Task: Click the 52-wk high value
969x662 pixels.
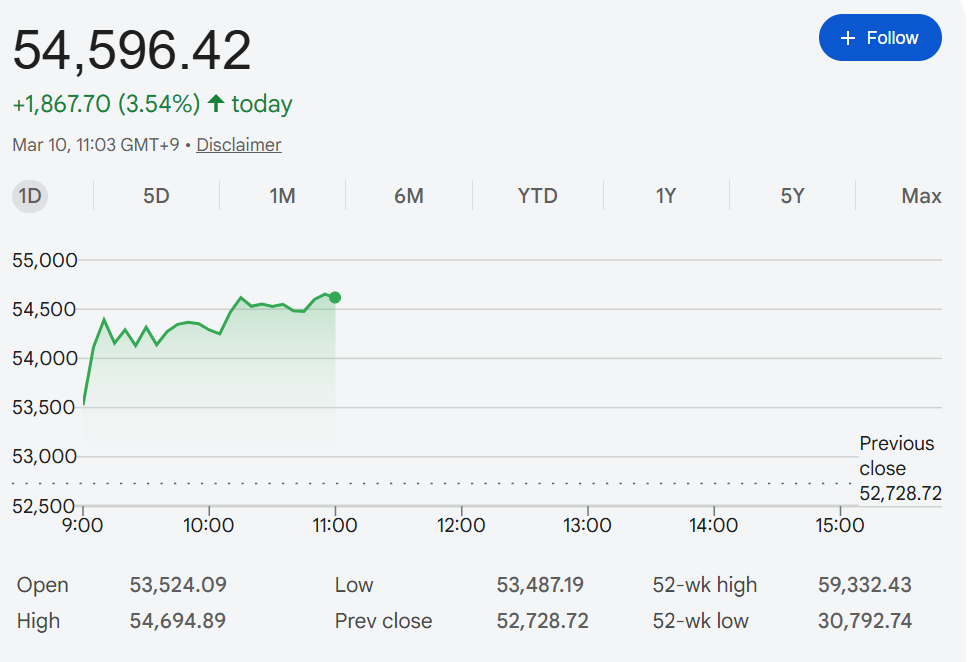Action: [x=865, y=585]
